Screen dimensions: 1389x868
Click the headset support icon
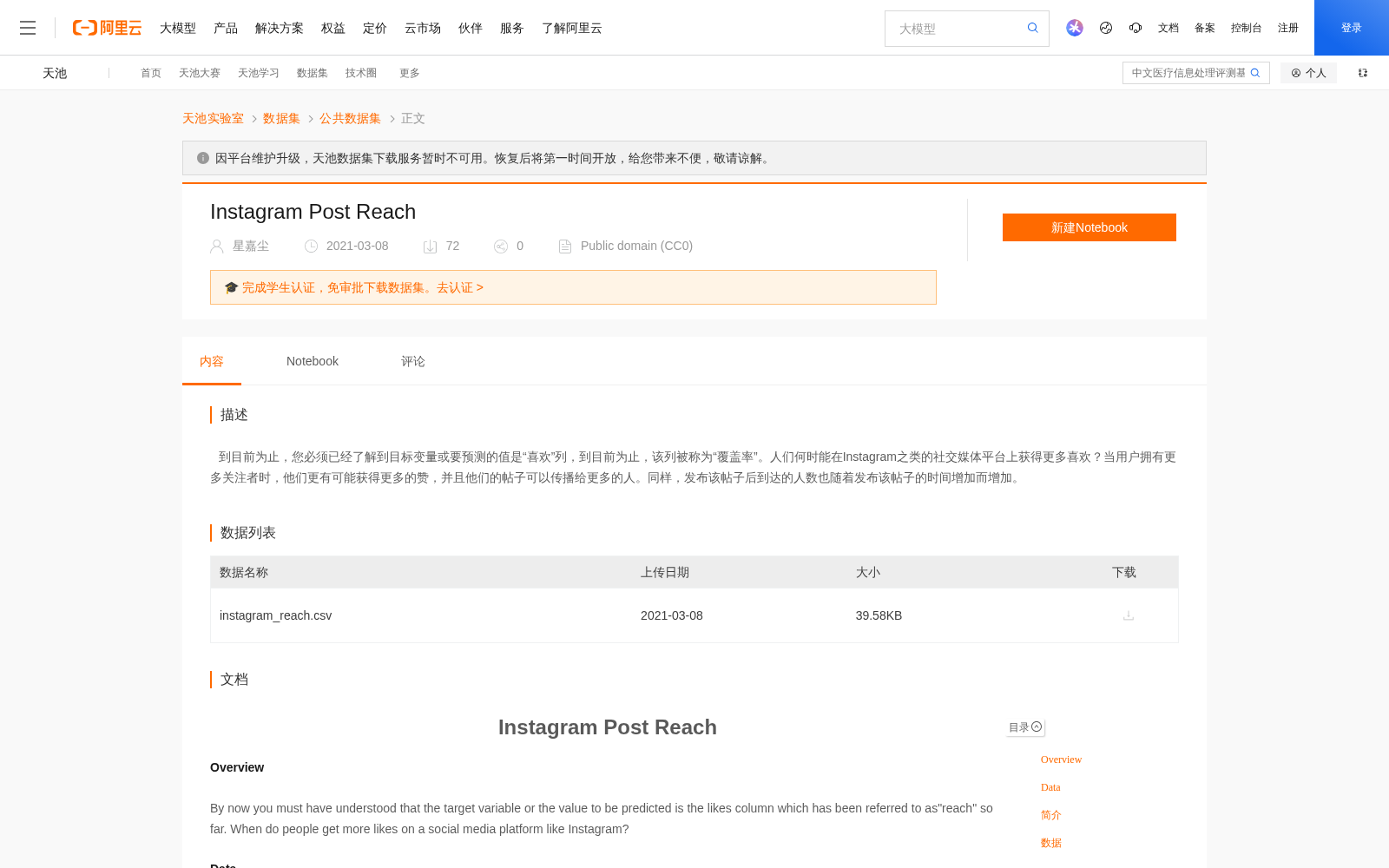(1136, 28)
